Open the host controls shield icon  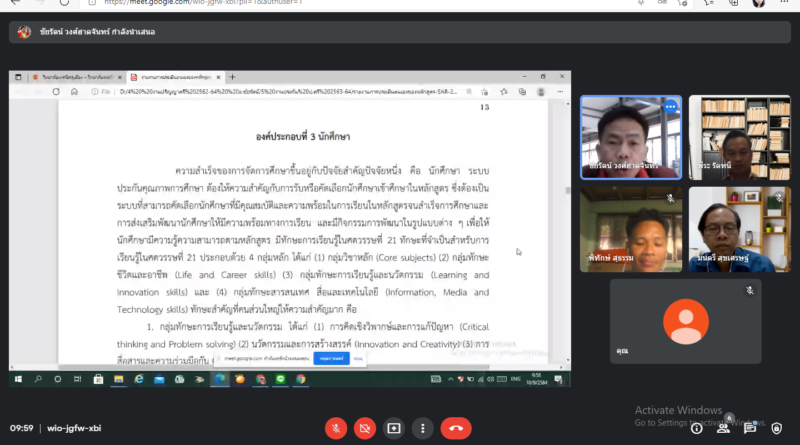coord(777,428)
